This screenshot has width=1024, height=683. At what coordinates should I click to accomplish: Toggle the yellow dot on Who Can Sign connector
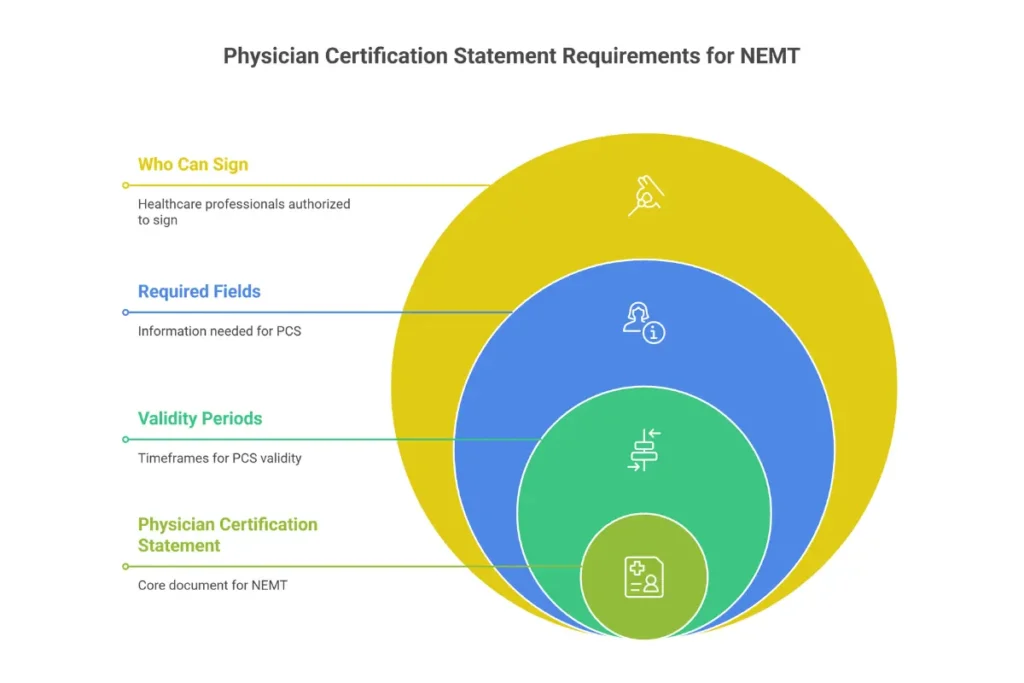pos(125,185)
